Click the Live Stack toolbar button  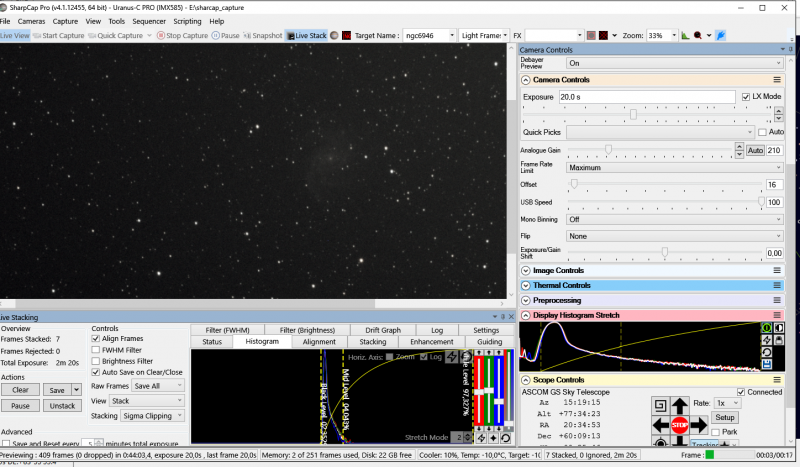click(x=307, y=35)
